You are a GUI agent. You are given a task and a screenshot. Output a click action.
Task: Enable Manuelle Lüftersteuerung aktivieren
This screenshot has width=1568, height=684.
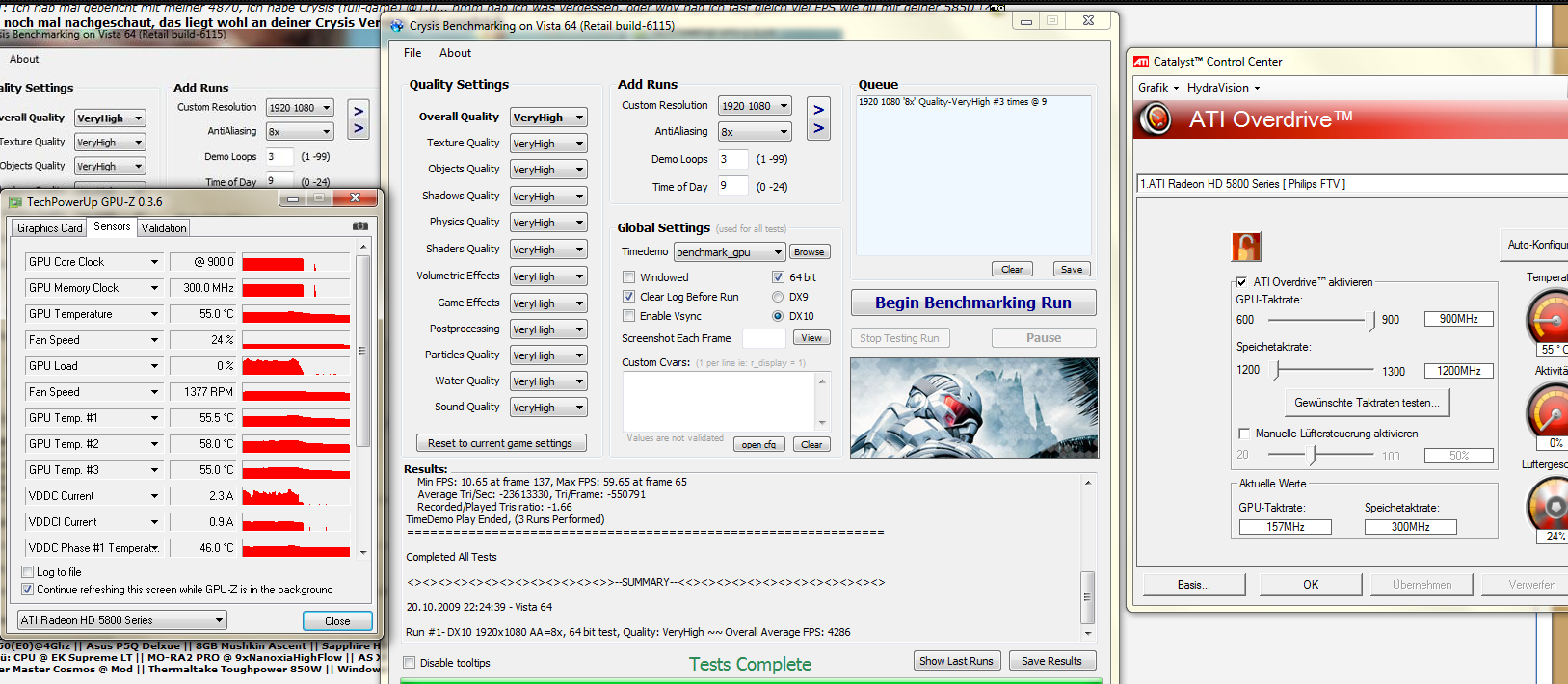(1244, 434)
